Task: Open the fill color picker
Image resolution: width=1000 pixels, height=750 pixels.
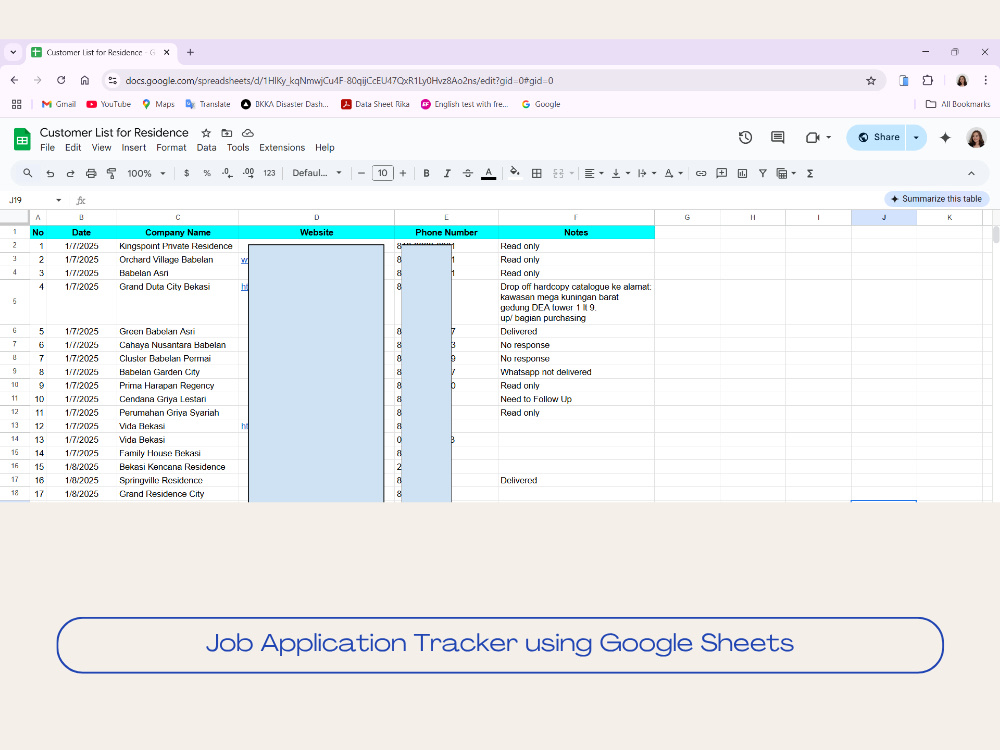Action: 515,172
